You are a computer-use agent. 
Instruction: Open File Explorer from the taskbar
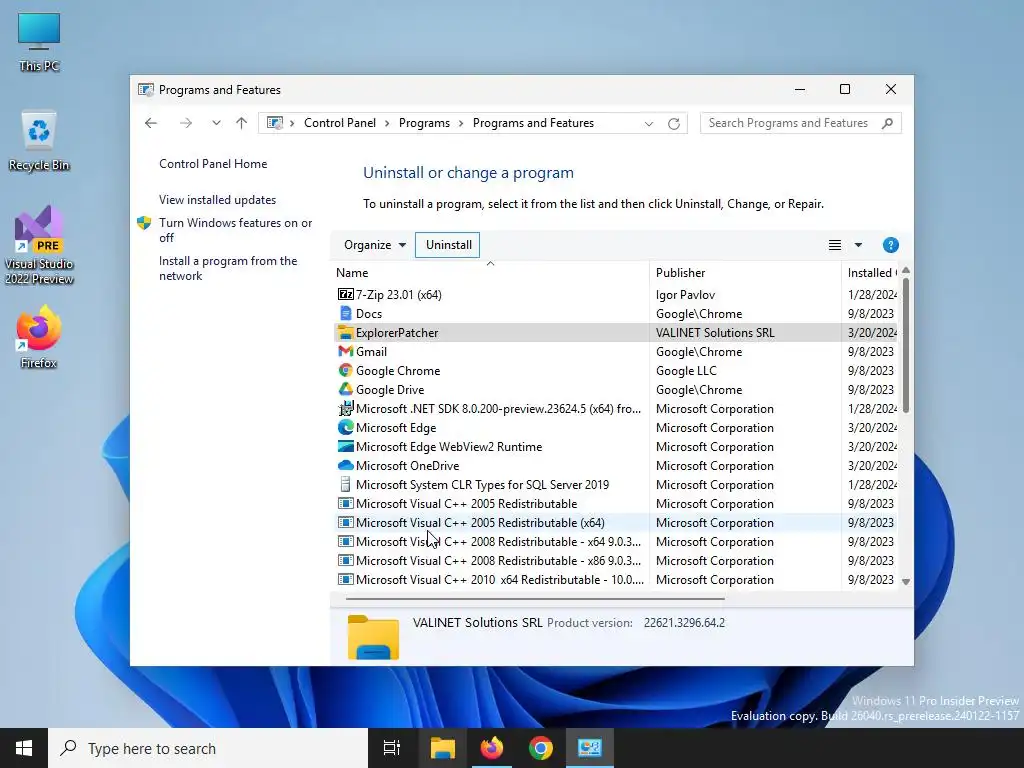(442, 748)
